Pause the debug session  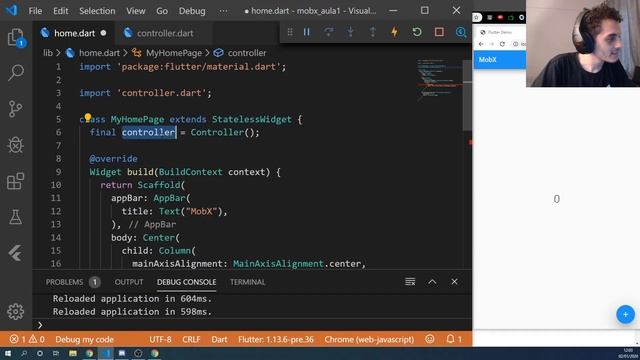coord(307,32)
